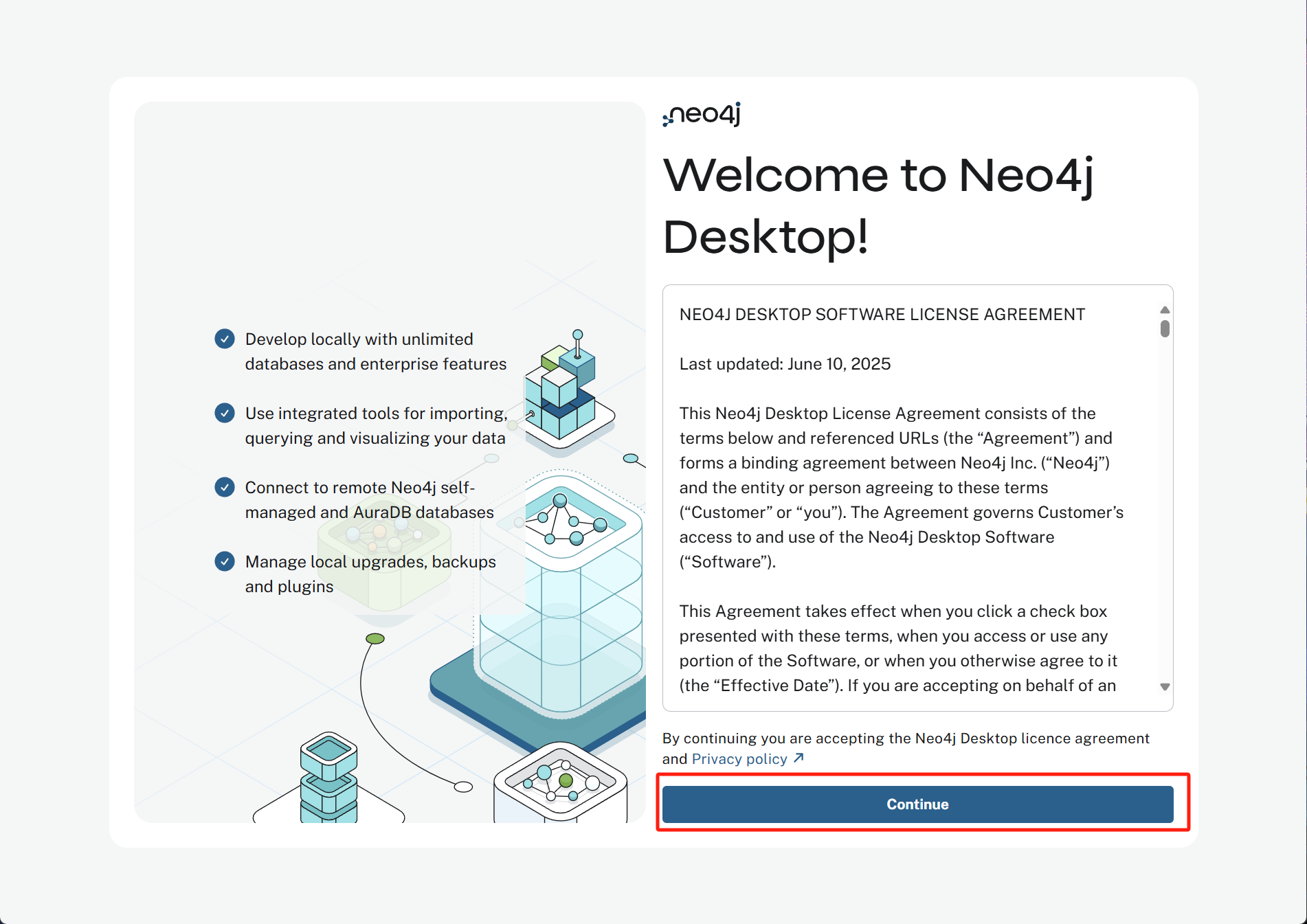Click the checkmark icon beside Connect to remote

pos(225,487)
